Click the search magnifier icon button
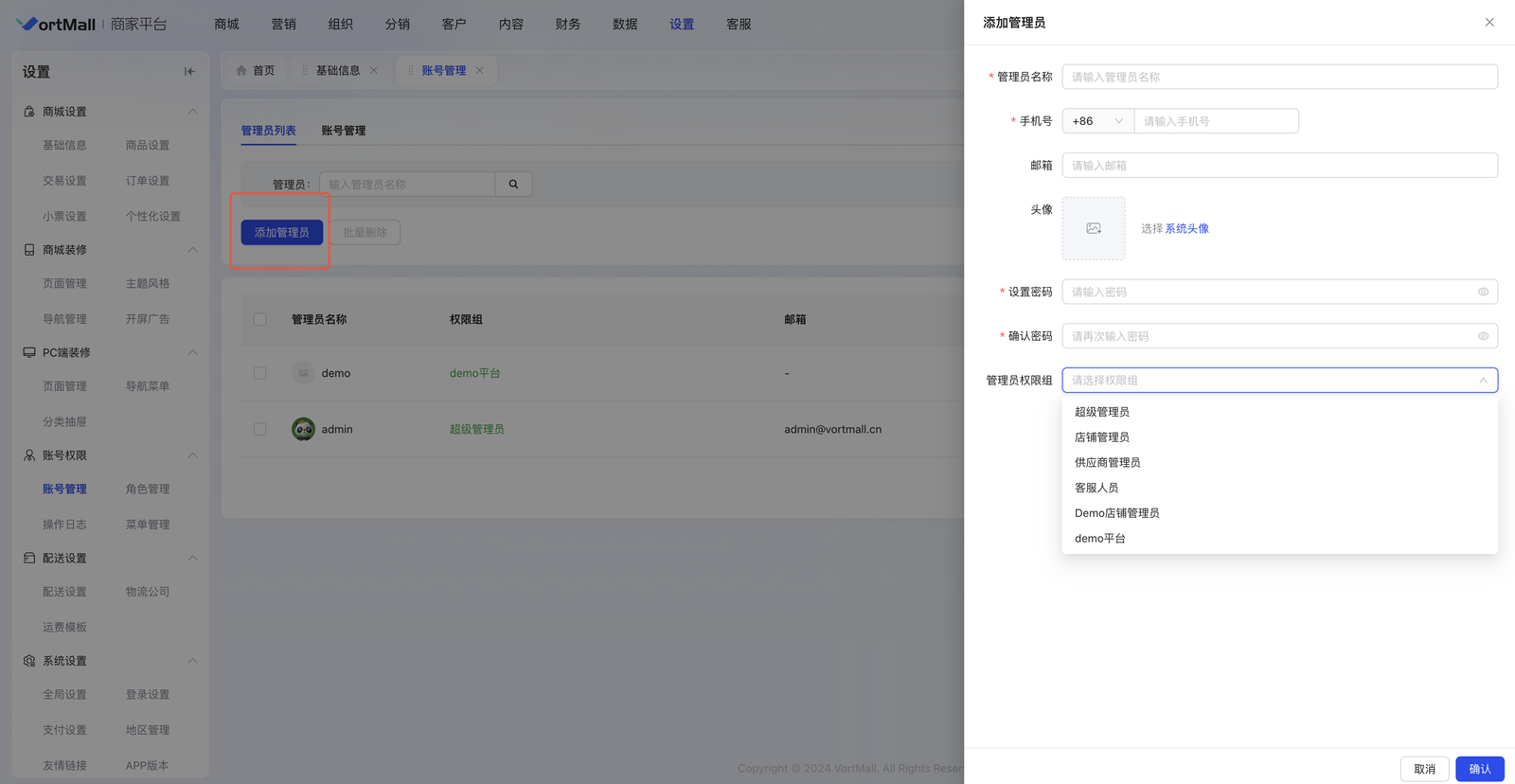This screenshot has width=1515, height=784. tap(513, 185)
